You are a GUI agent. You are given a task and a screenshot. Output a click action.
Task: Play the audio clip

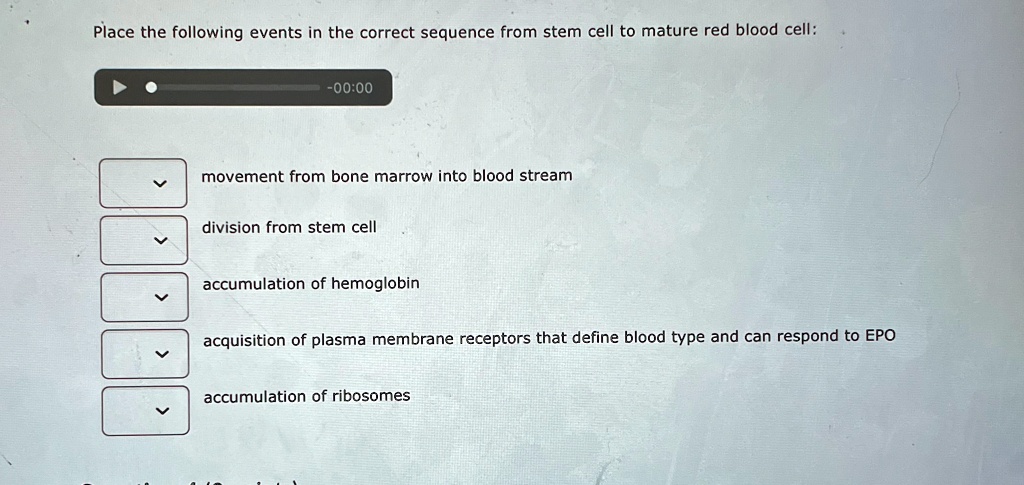tap(119, 87)
